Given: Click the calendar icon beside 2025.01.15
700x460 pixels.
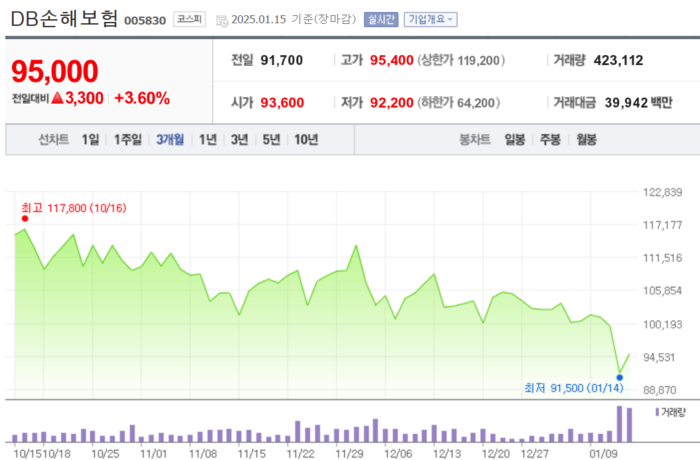Looking at the screenshot, I should click(x=222, y=20).
